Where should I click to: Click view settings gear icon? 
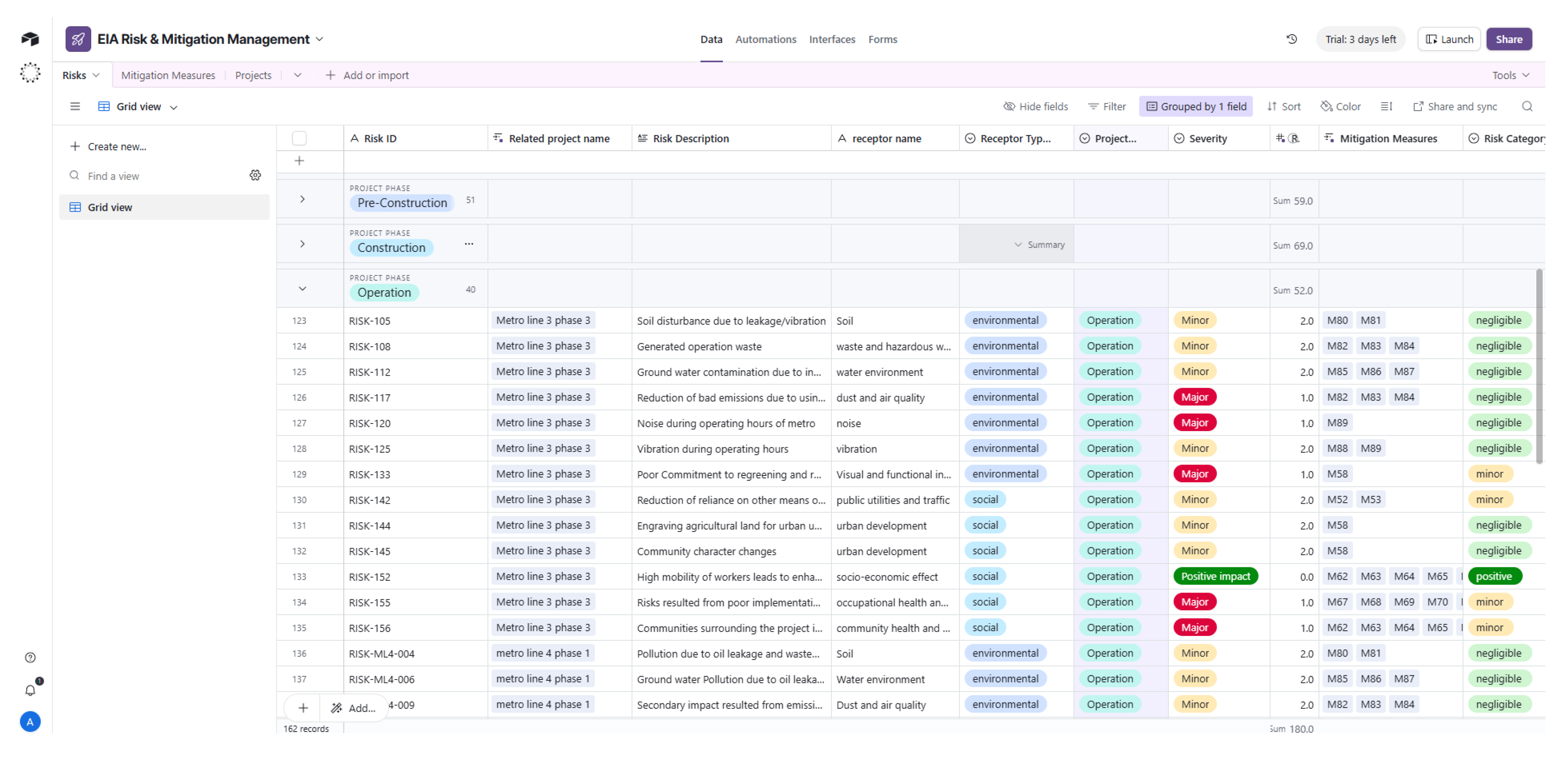tap(255, 175)
